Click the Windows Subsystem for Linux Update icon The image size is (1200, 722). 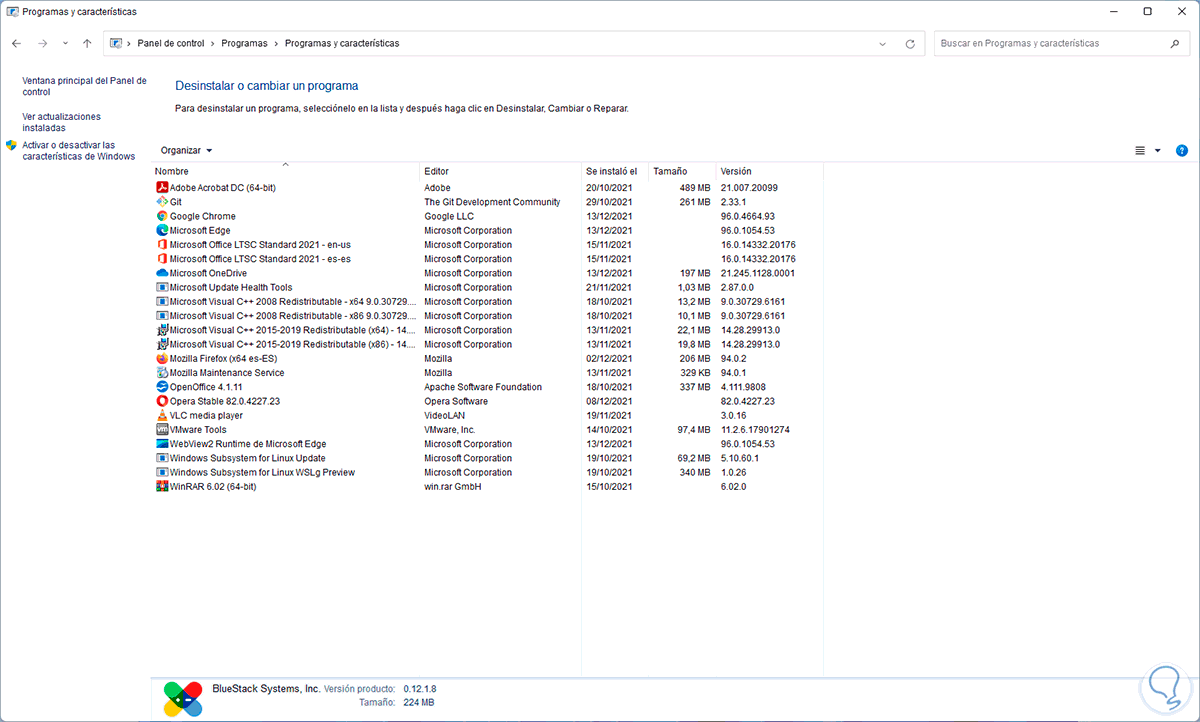[162, 458]
